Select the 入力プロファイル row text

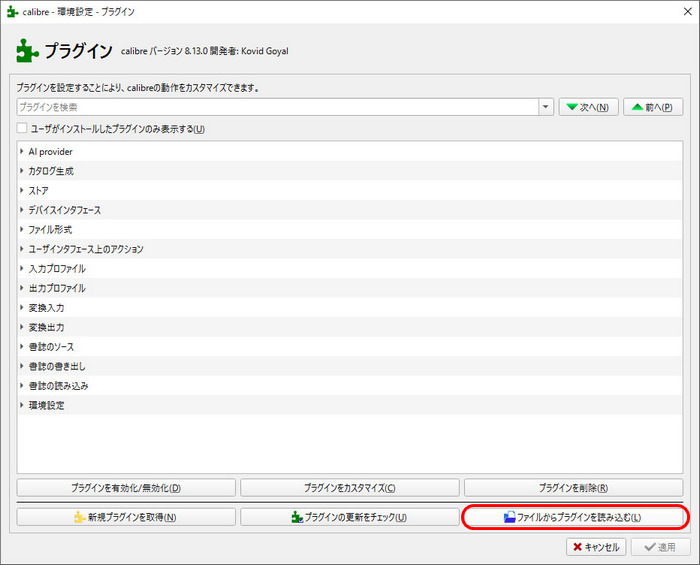pos(57,269)
